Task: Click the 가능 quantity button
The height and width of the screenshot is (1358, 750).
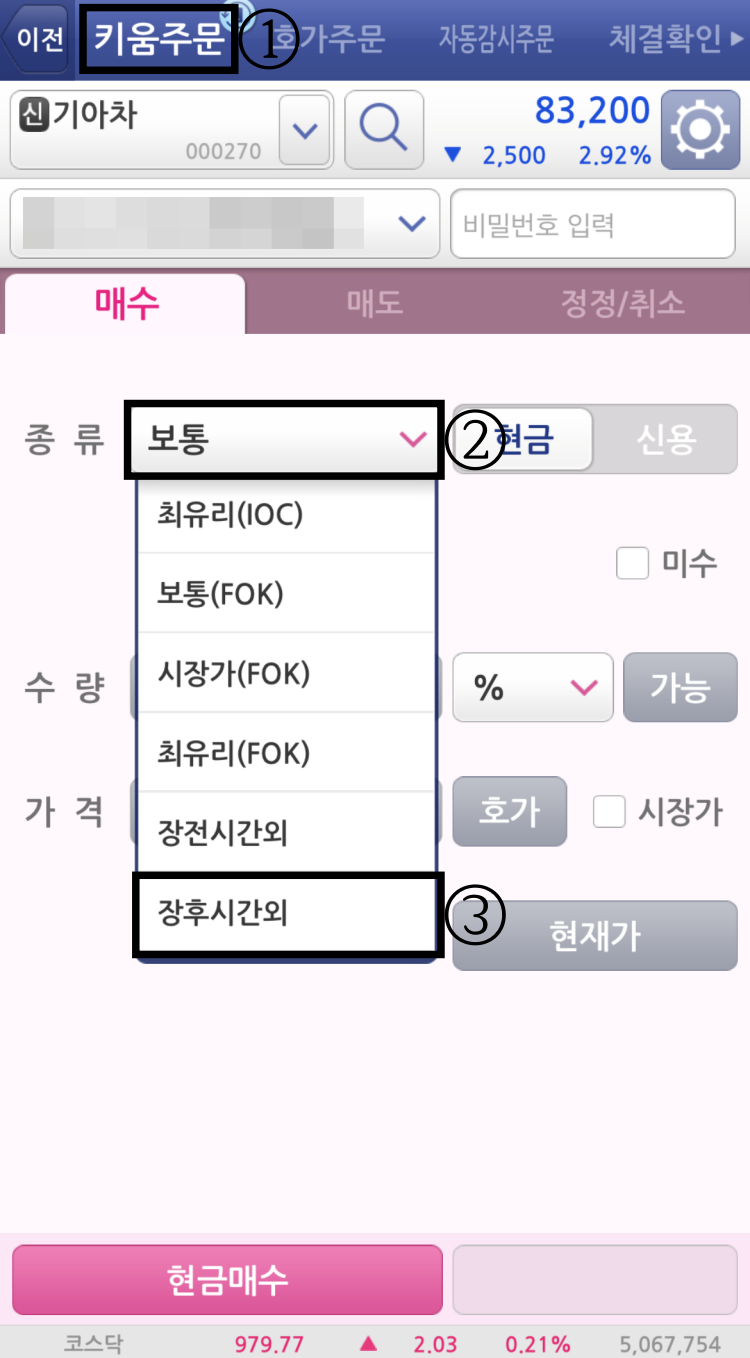Action: [x=680, y=687]
